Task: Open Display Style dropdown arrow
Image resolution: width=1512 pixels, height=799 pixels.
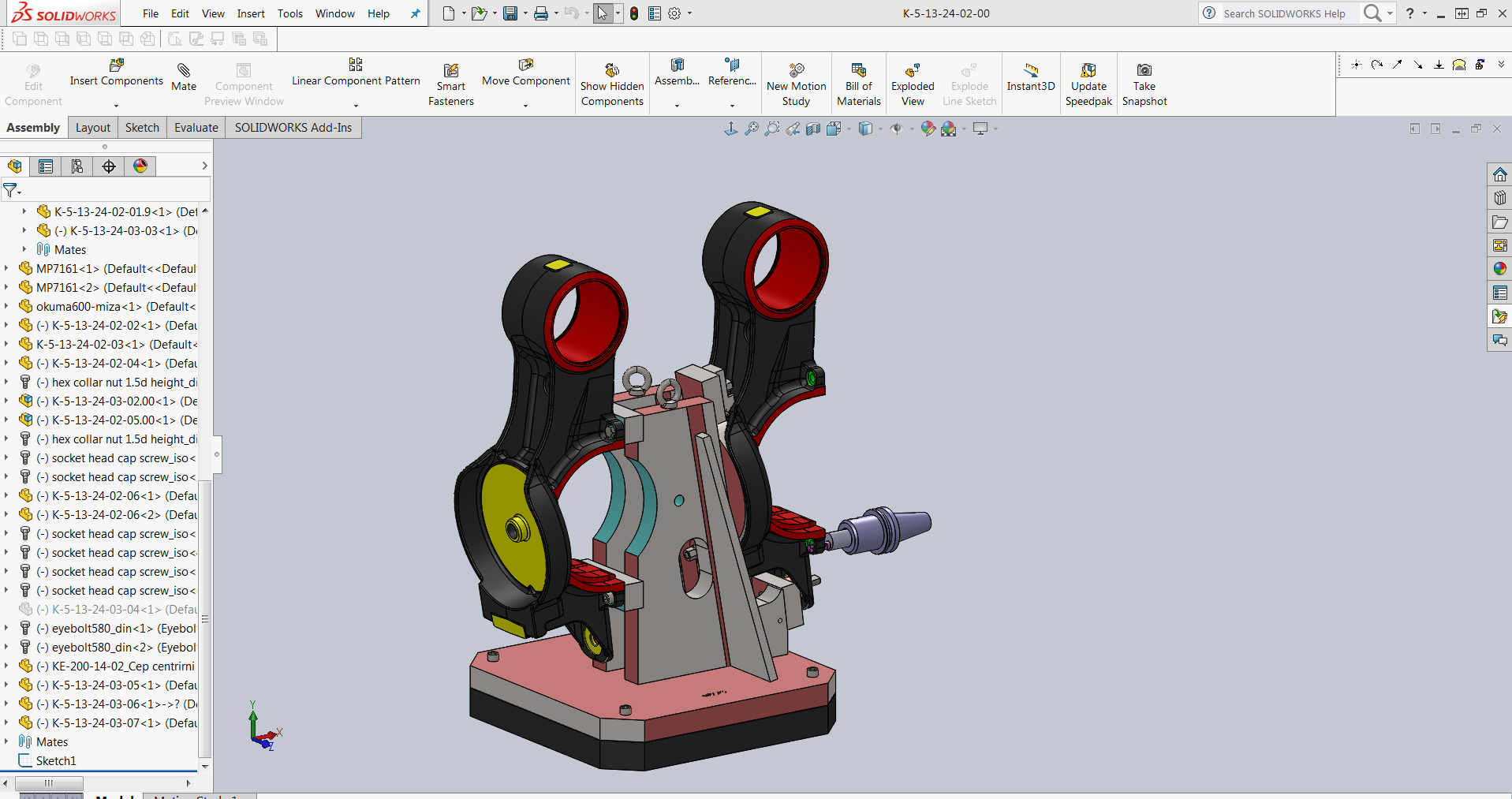Action: (880, 129)
